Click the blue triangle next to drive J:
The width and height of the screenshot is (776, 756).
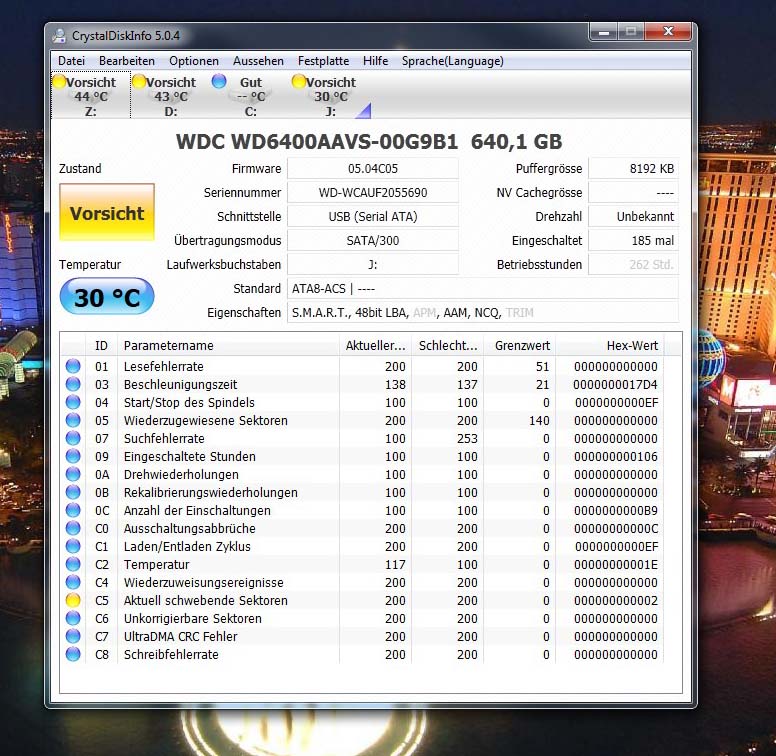click(364, 111)
